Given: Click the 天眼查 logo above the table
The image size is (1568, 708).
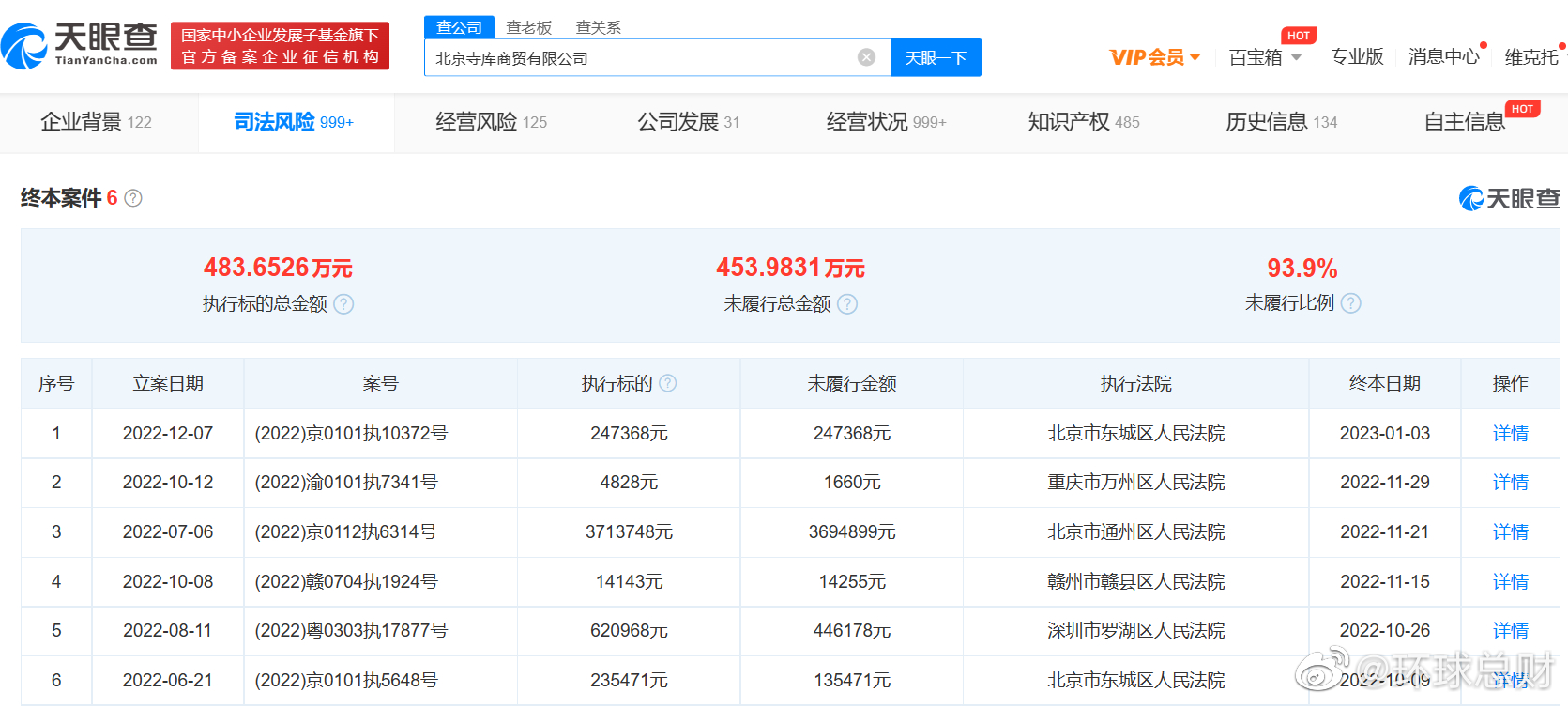Looking at the screenshot, I should coord(1509,198).
